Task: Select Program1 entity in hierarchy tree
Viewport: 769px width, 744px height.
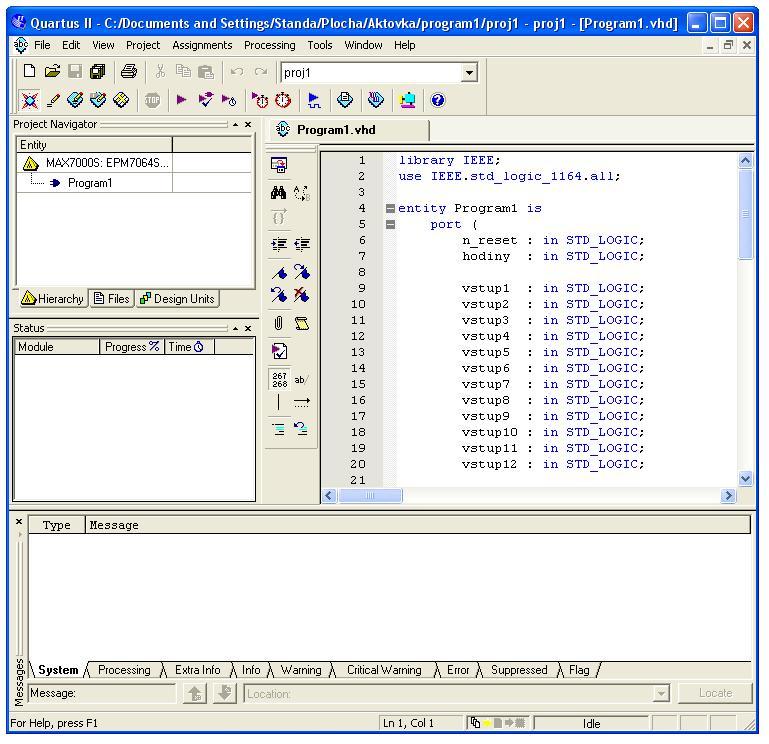Action: click(90, 183)
